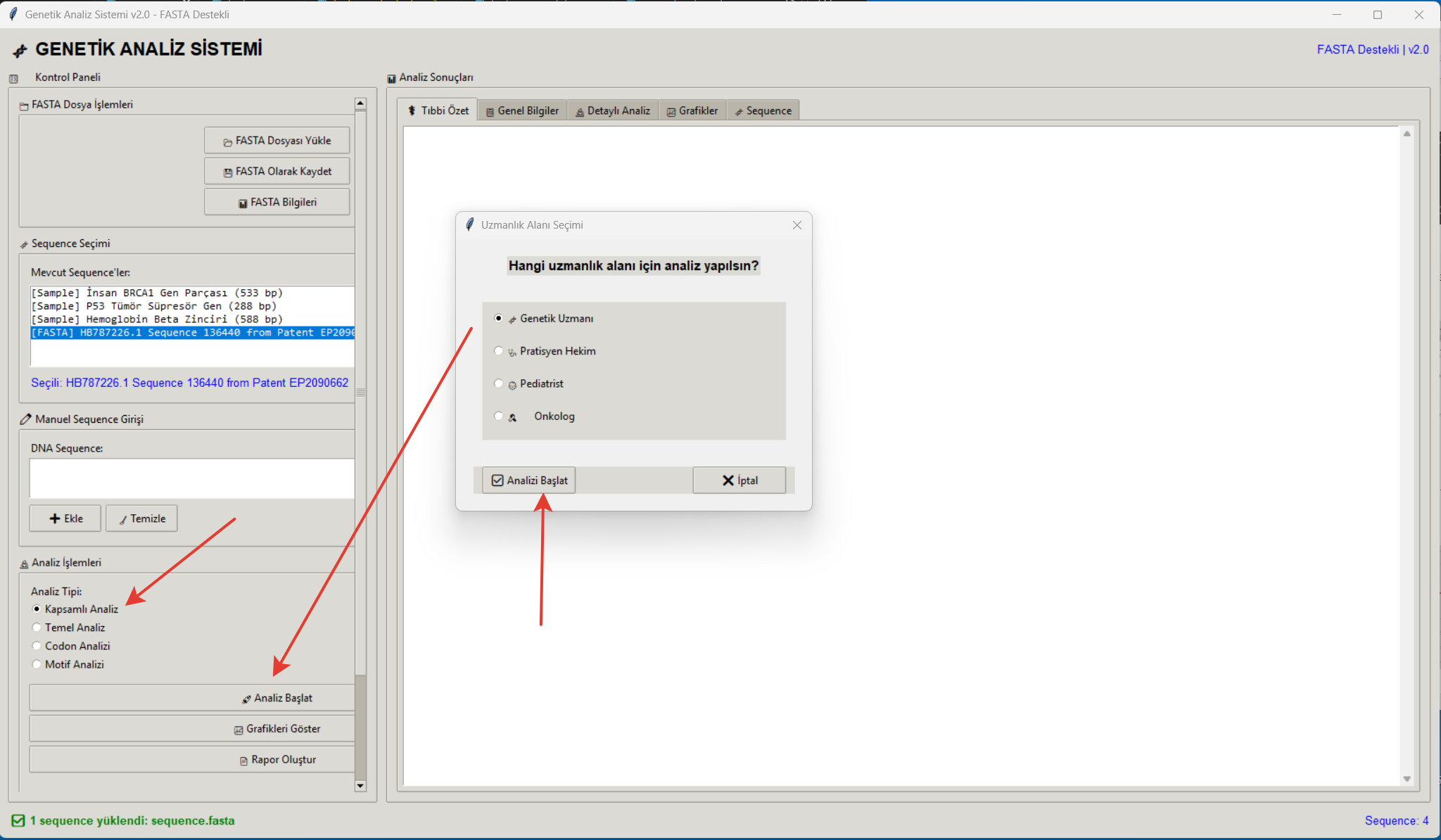Select the Pratisyen Hekim radio option
Viewport: 1441px width, 840px height.
pyautogui.click(x=499, y=351)
